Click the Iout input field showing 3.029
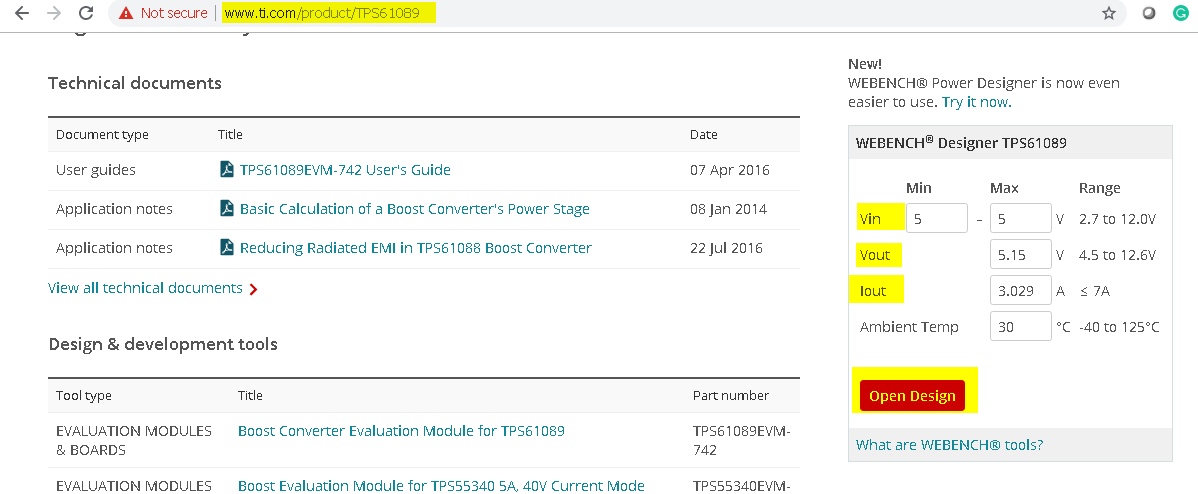This screenshot has width=1198, height=494. pos(1021,290)
